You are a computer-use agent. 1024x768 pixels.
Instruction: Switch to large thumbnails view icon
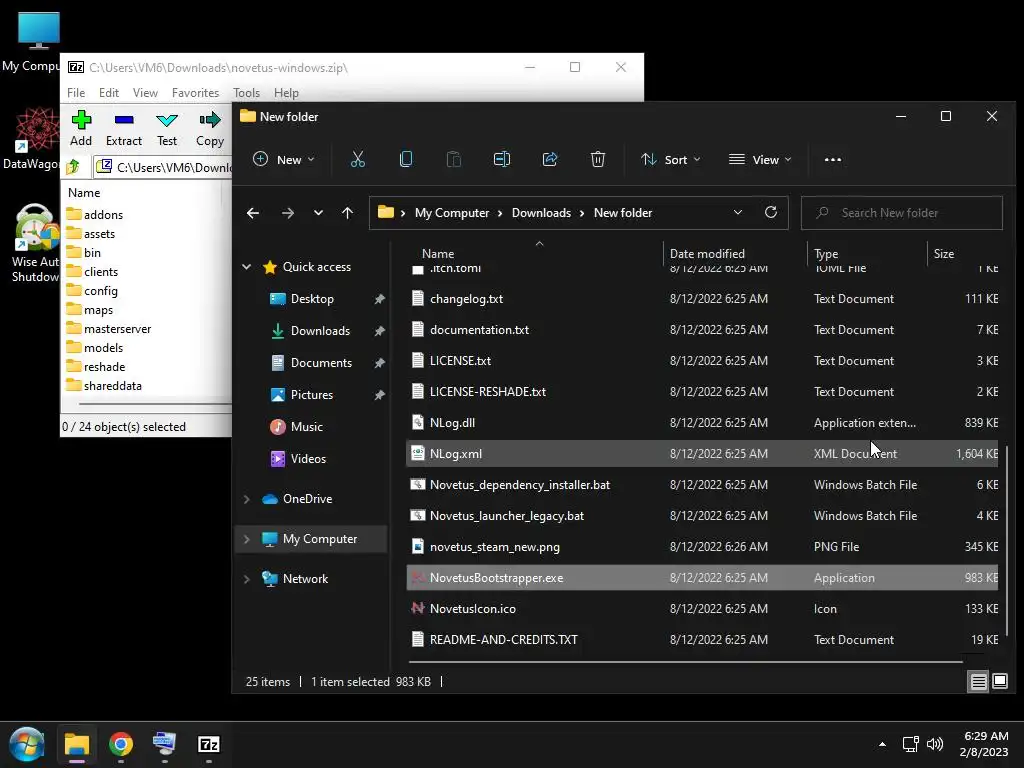(1000, 682)
